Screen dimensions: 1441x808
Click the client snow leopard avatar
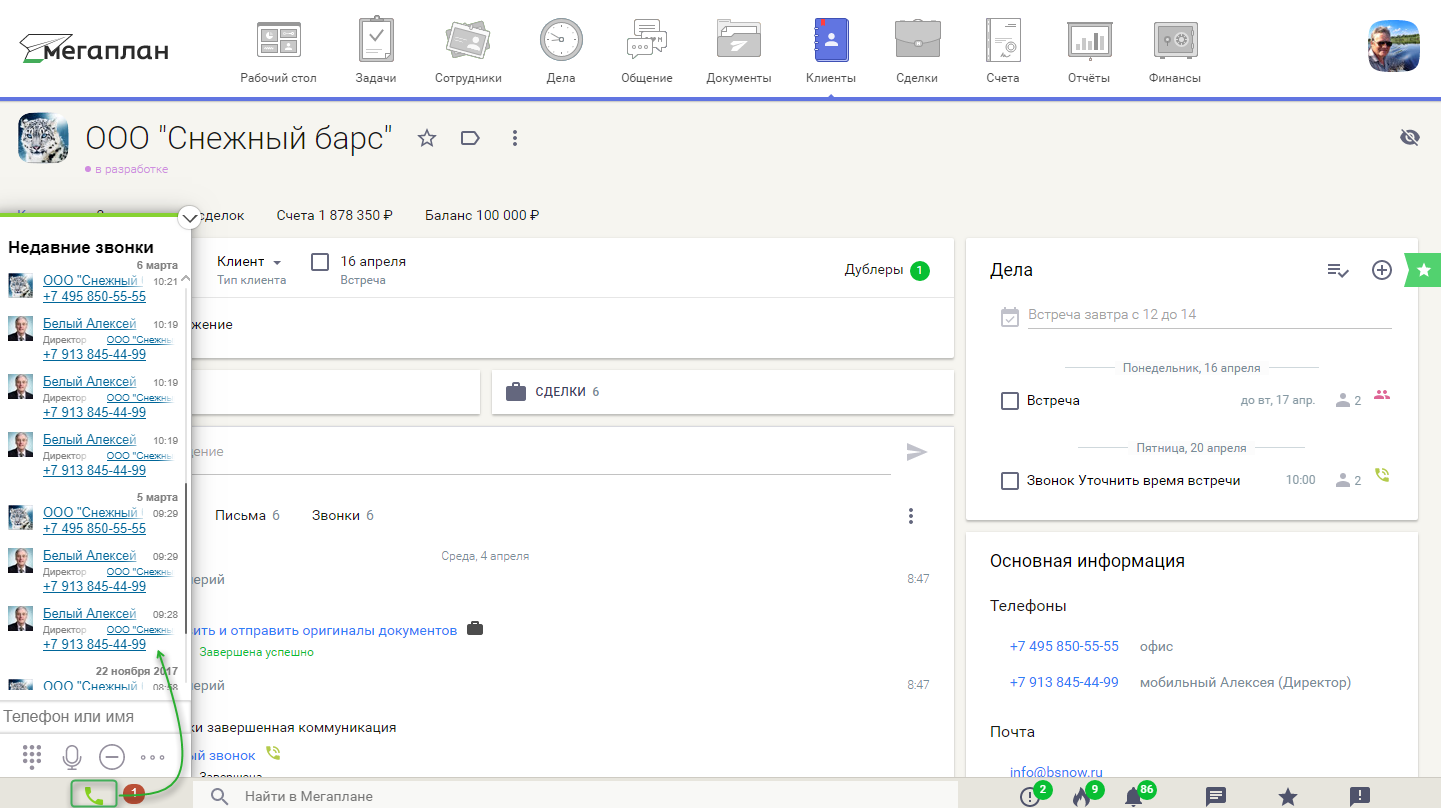(43, 138)
